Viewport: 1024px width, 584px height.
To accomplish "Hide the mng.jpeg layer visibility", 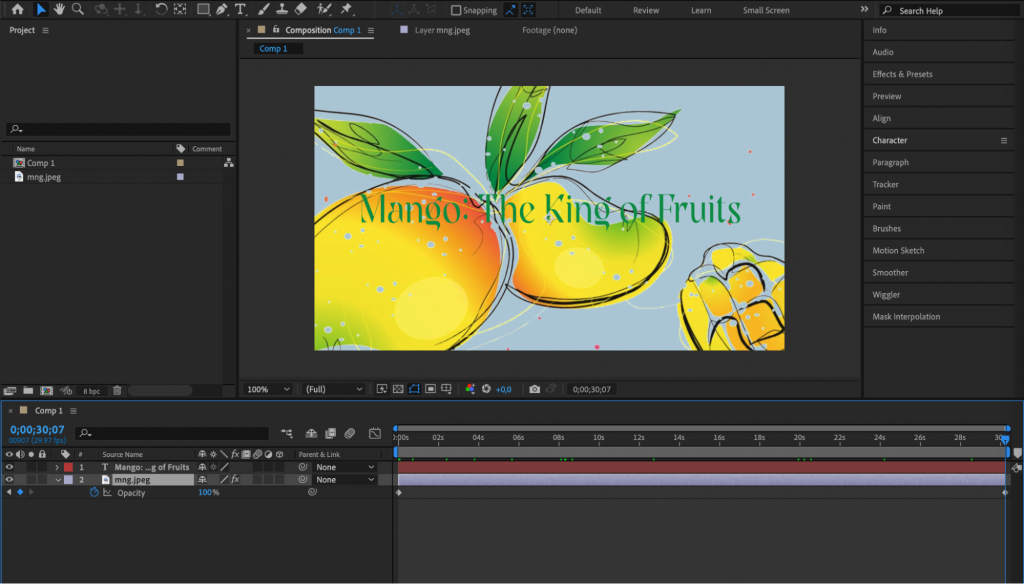I will point(9,479).
